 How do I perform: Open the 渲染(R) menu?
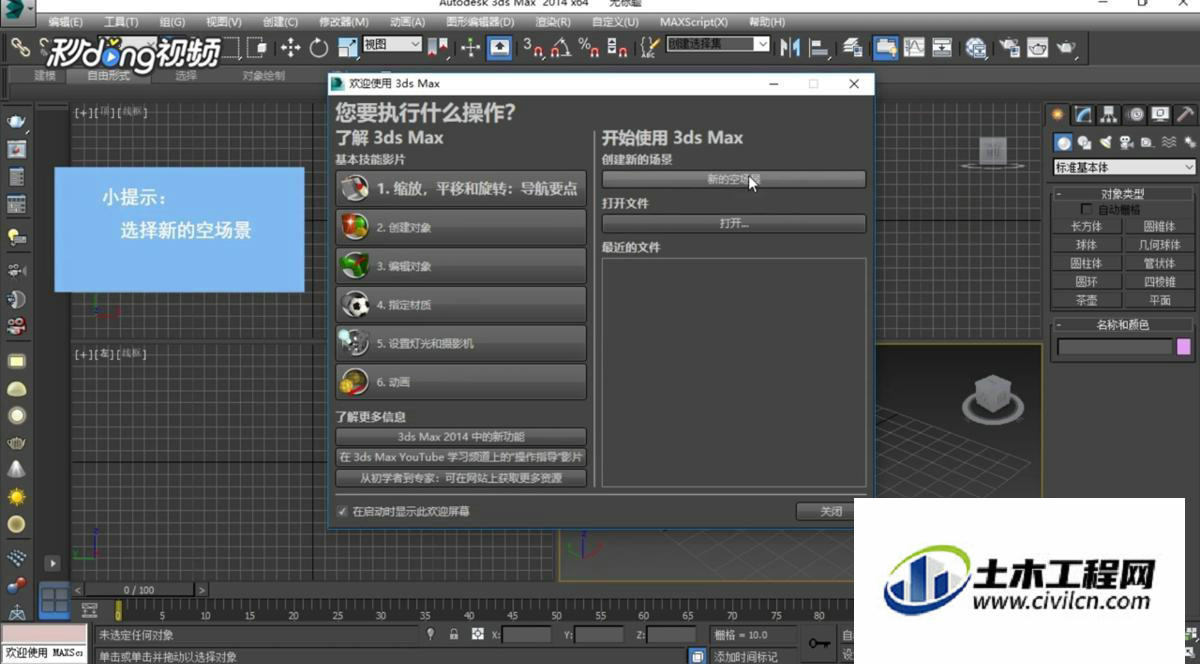553,21
